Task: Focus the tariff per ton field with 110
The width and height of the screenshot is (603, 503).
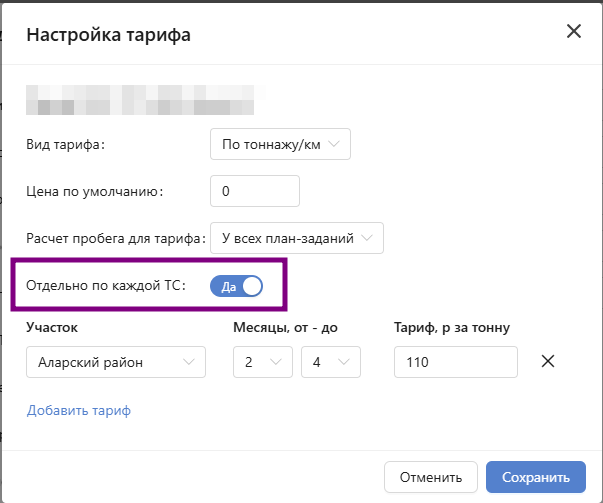Action: 455,362
